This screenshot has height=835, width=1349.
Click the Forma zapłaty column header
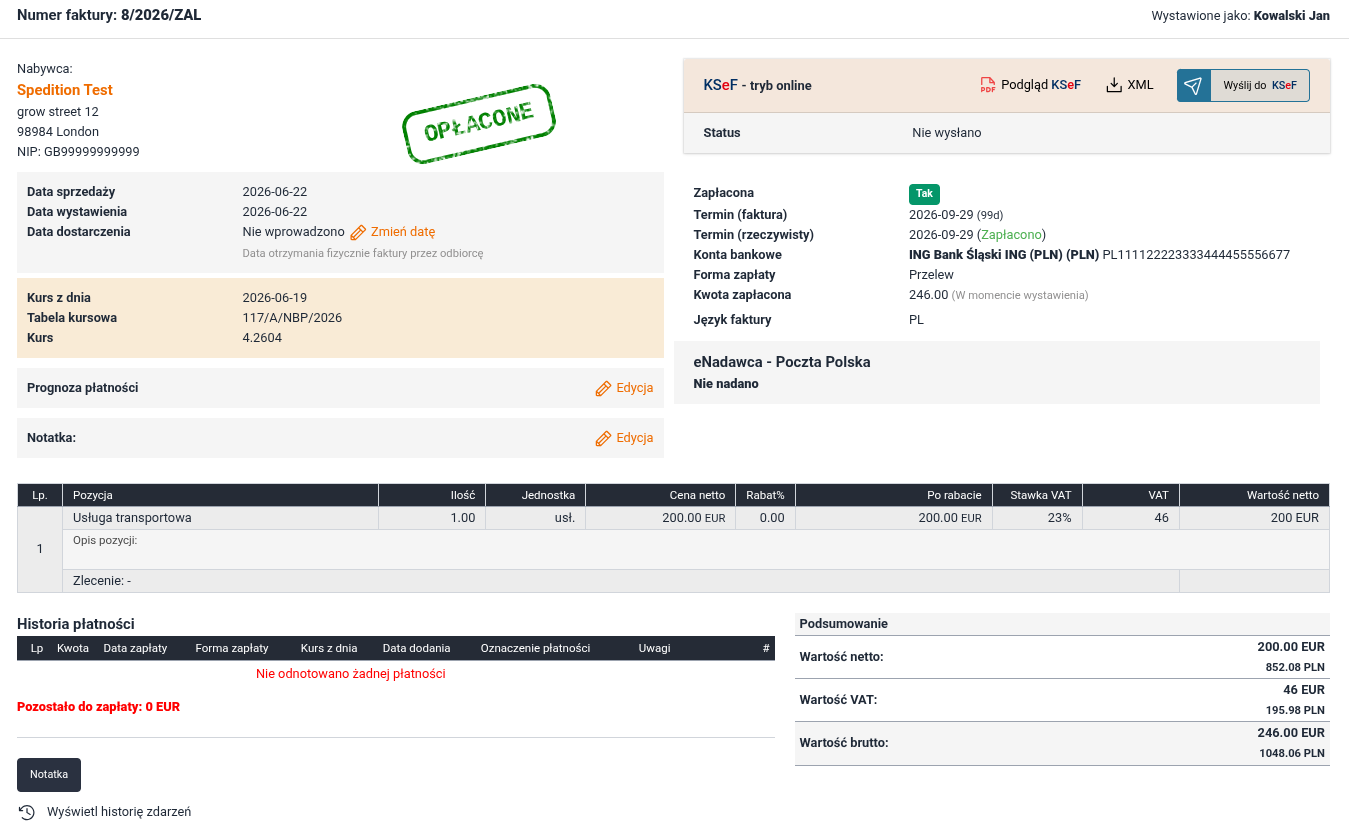click(x=232, y=648)
